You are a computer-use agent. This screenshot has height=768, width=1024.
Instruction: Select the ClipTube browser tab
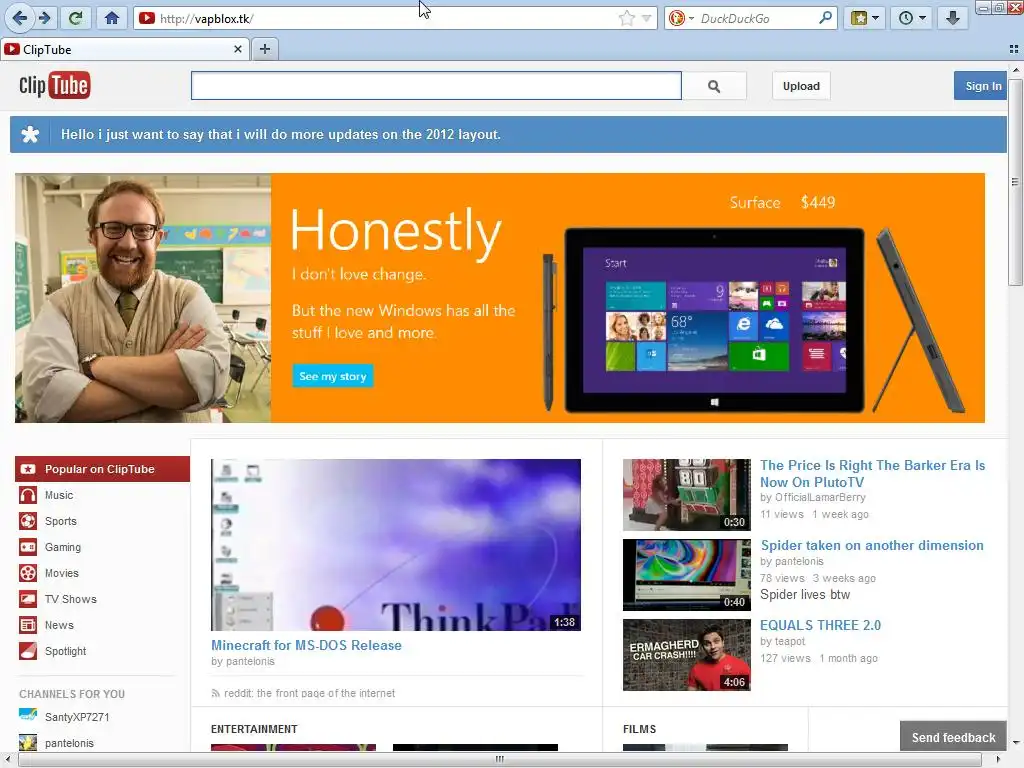tap(124, 50)
